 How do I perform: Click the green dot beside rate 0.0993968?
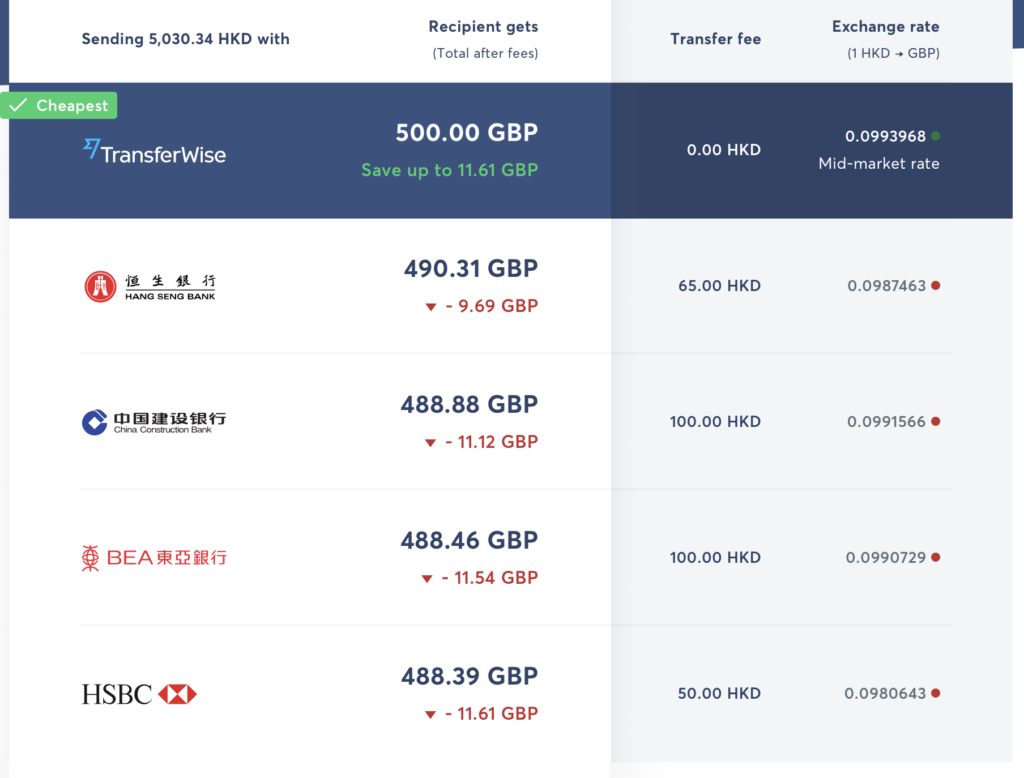[936, 136]
